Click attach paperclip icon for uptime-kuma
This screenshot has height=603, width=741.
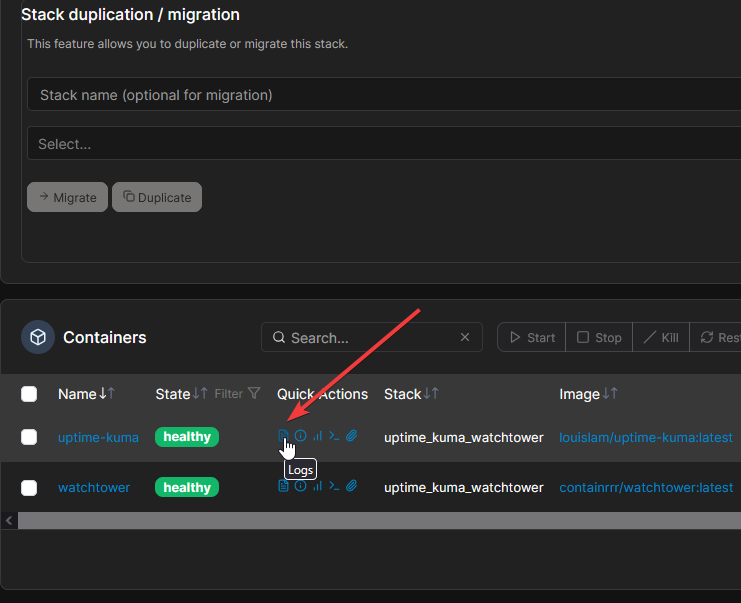pos(352,436)
